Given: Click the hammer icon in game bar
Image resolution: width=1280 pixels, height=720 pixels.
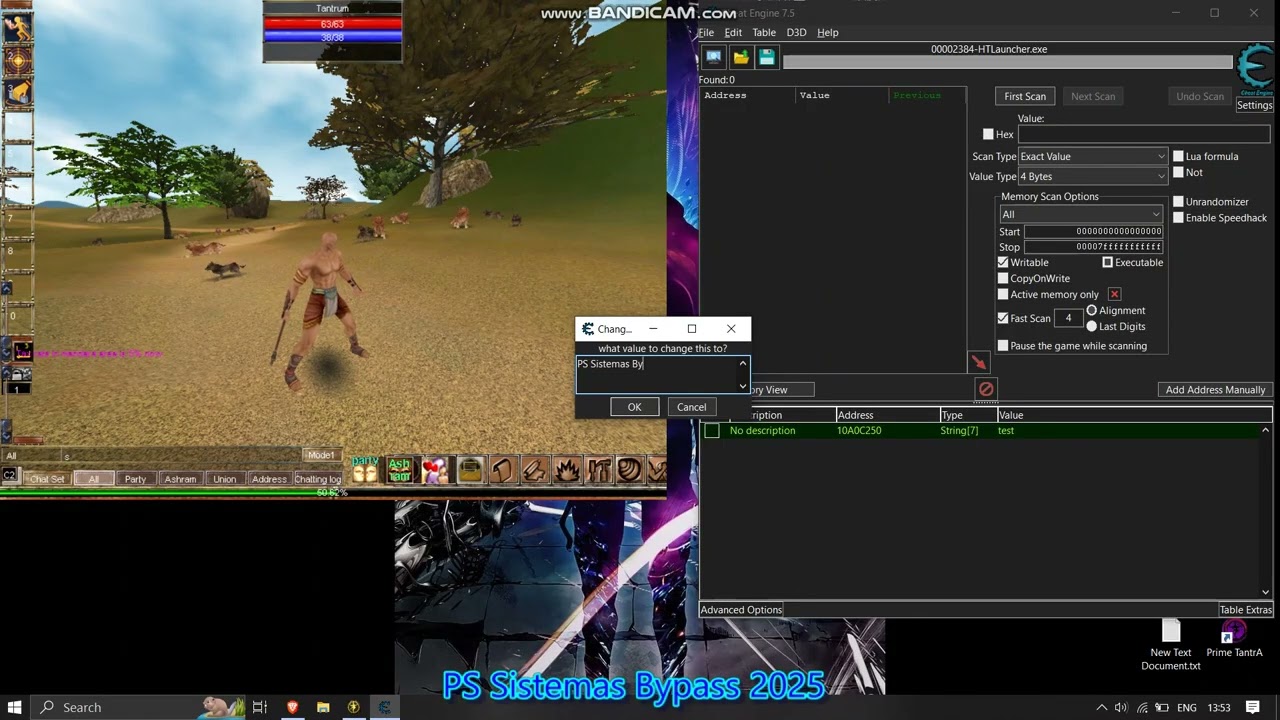Looking at the screenshot, I should tap(534, 469).
